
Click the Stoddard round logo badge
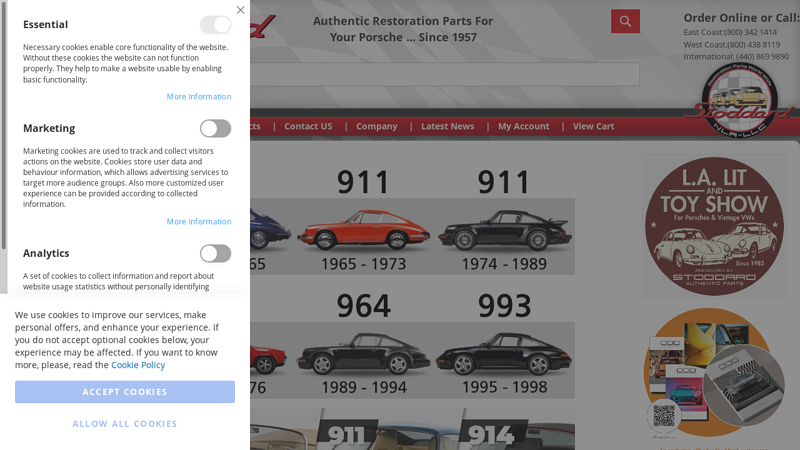click(x=740, y=101)
